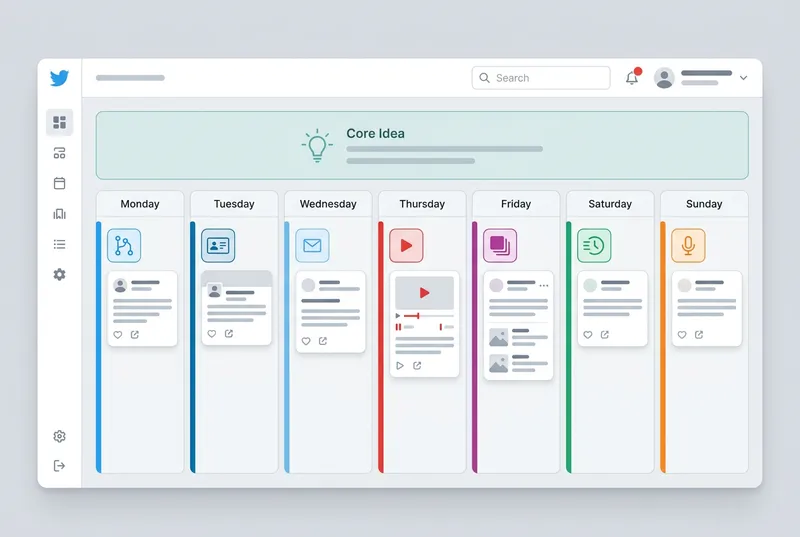The width and height of the screenshot is (800, 537).
Task: Click the Twitter bird logo
Action: click(60, 78)
